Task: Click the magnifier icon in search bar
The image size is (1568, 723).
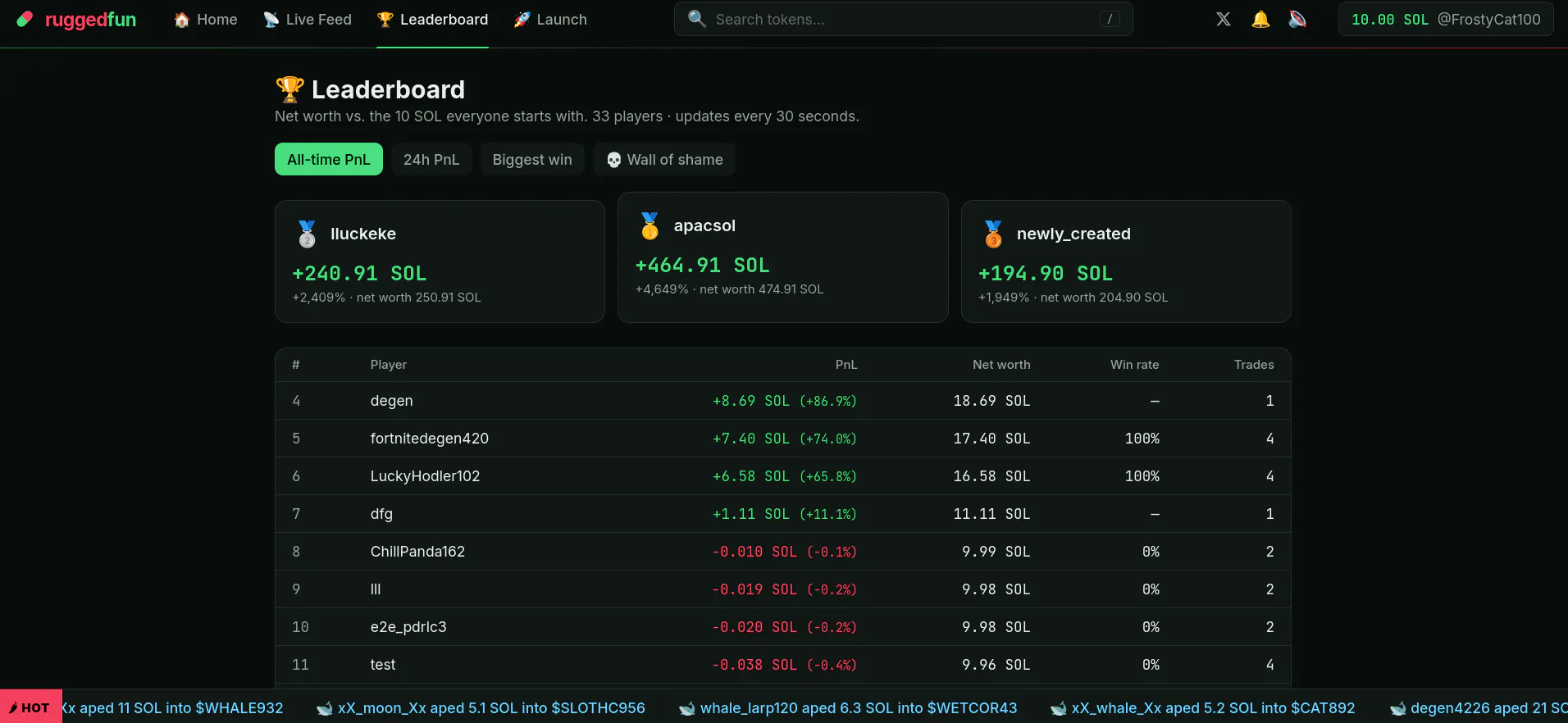Action: tap(696, 19)
